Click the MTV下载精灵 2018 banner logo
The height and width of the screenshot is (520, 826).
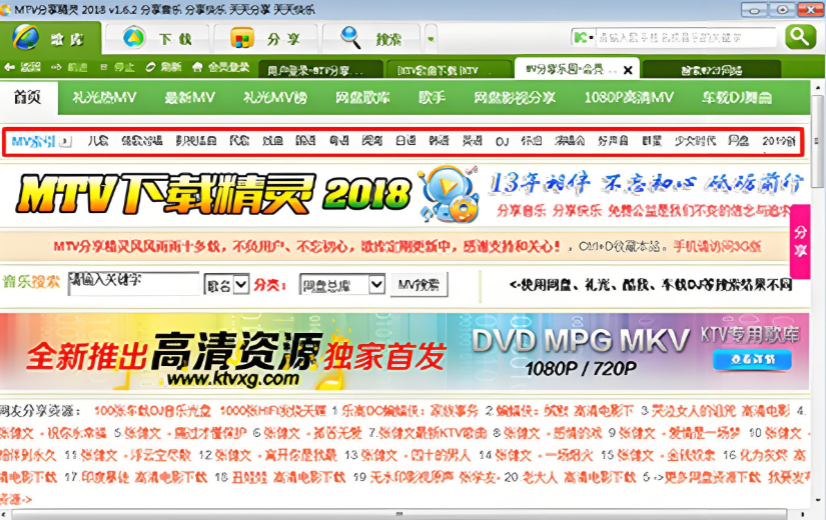213,194
